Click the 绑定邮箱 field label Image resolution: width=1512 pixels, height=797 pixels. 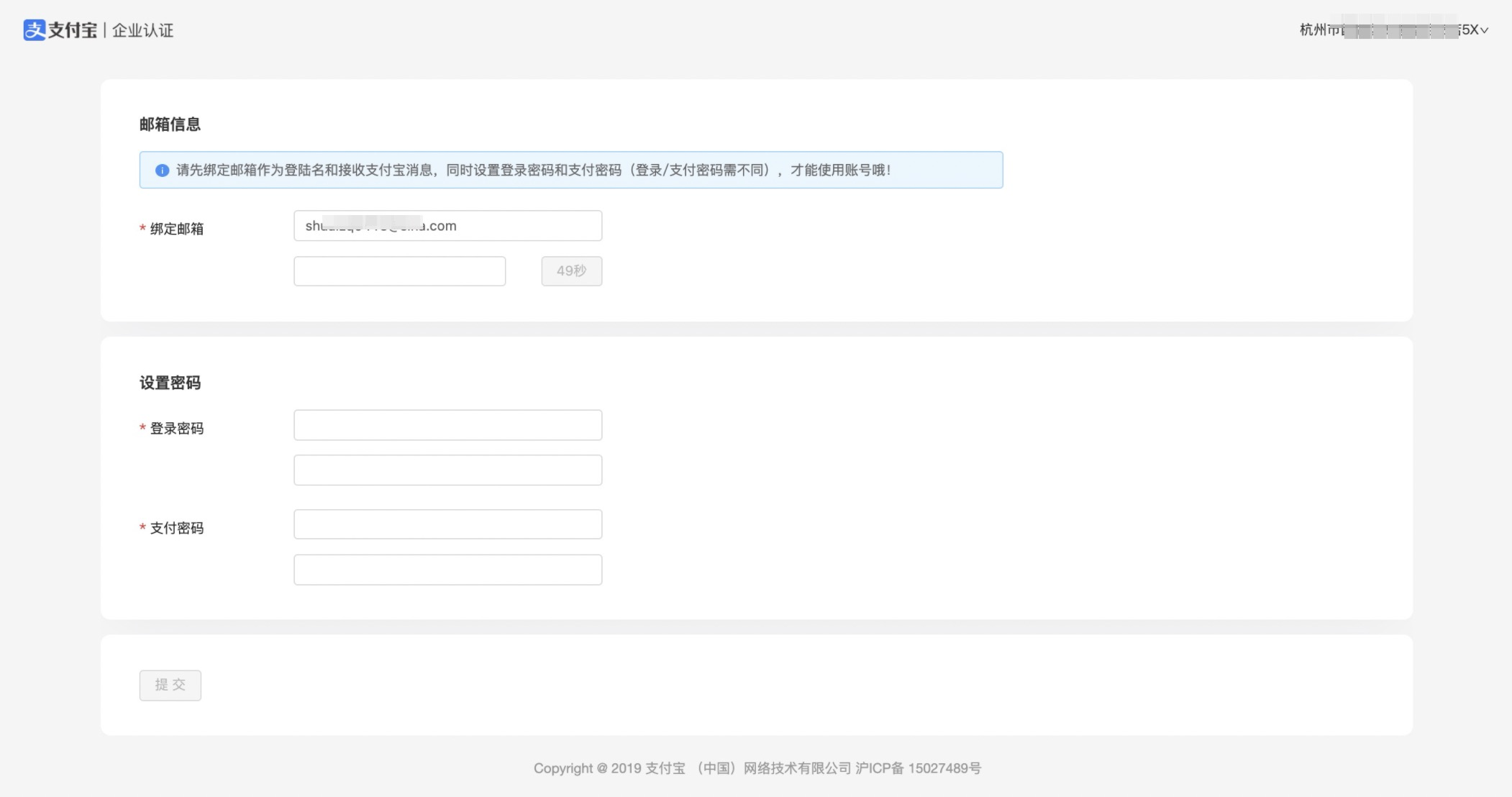pos(176,229)
